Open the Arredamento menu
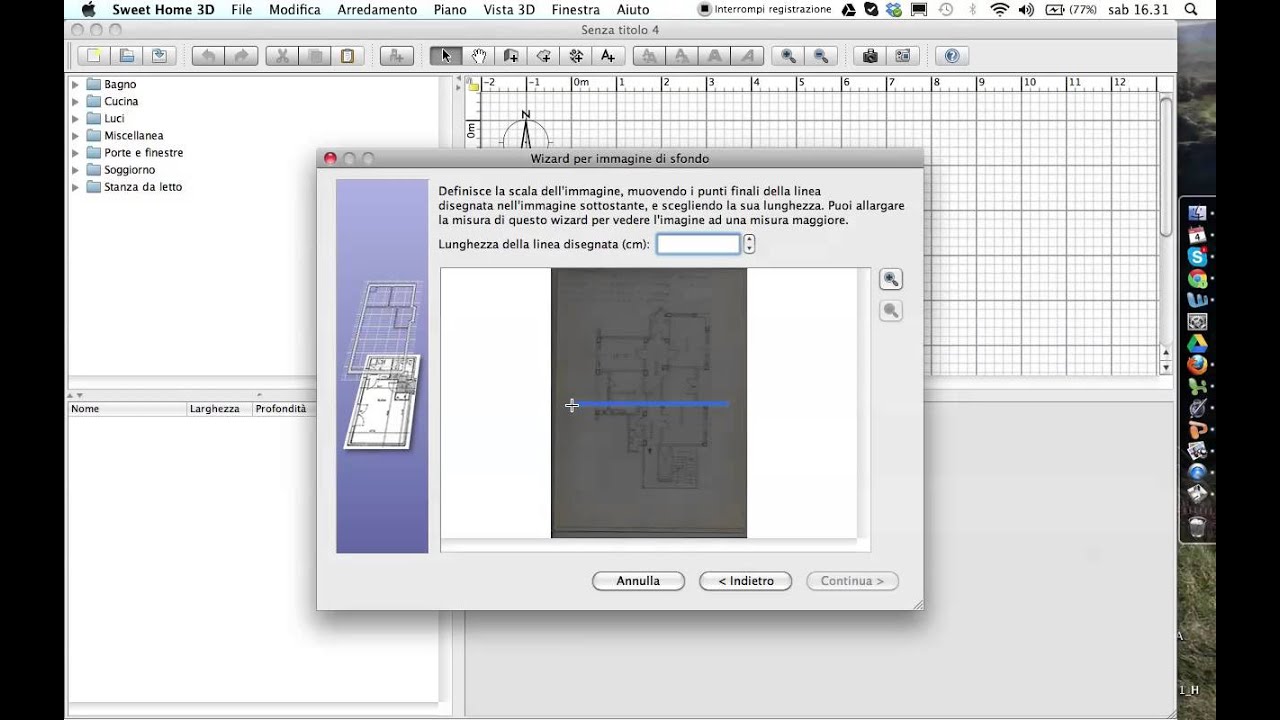Image resolution: width=1280 pixels, height=720 pixels. click(377, 10)
